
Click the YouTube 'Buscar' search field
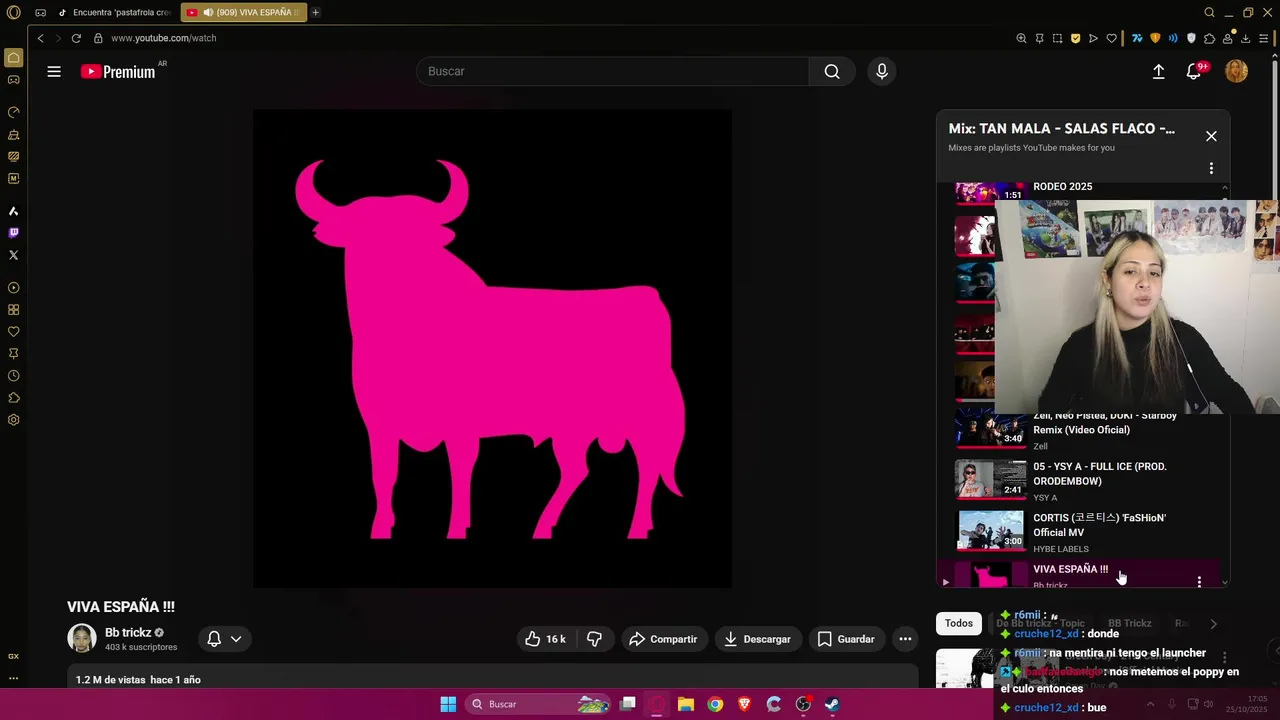coord(612,72)
